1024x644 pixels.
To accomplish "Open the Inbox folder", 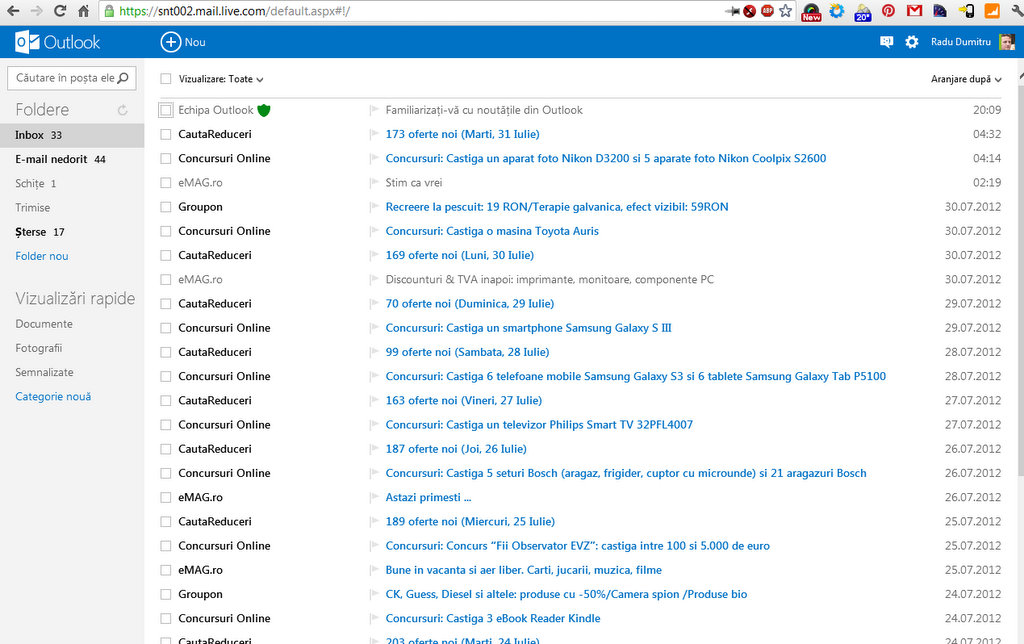I will 72,135.
